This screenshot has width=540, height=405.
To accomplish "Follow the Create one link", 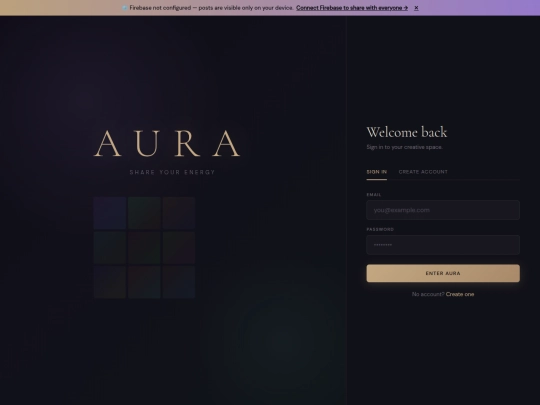I will pyautogui.click(x=460, y=294).
